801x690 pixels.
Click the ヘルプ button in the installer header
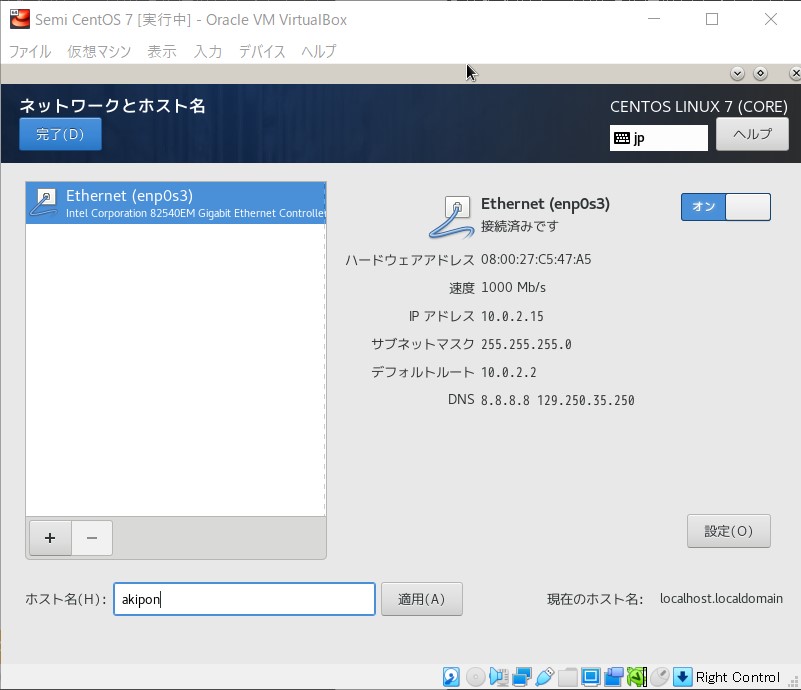(752, 134)
